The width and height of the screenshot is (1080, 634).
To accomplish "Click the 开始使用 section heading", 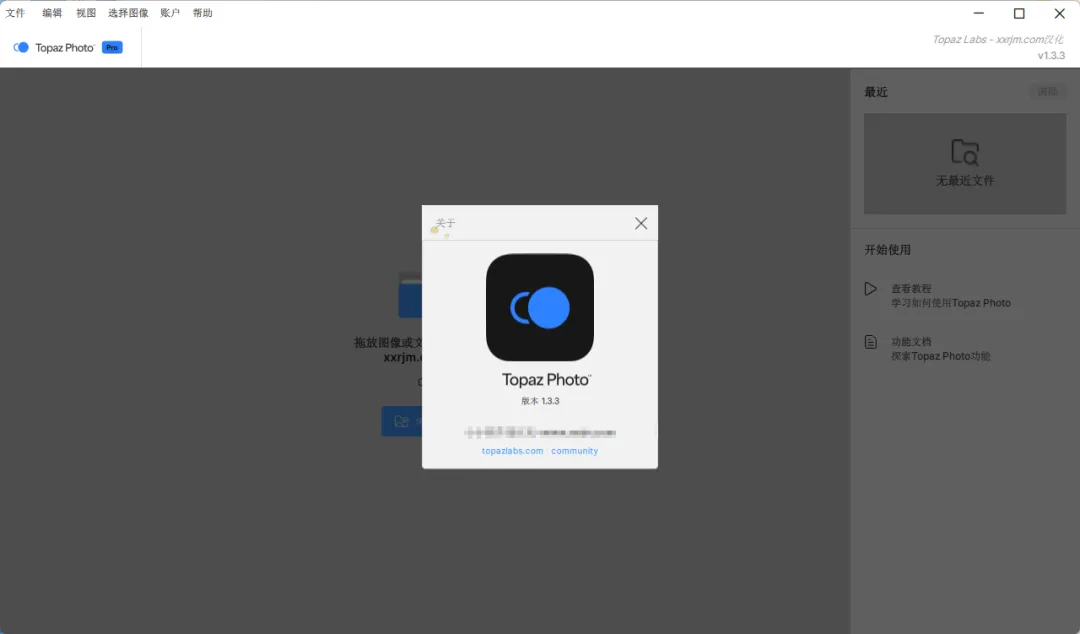I will click(888, 250).
